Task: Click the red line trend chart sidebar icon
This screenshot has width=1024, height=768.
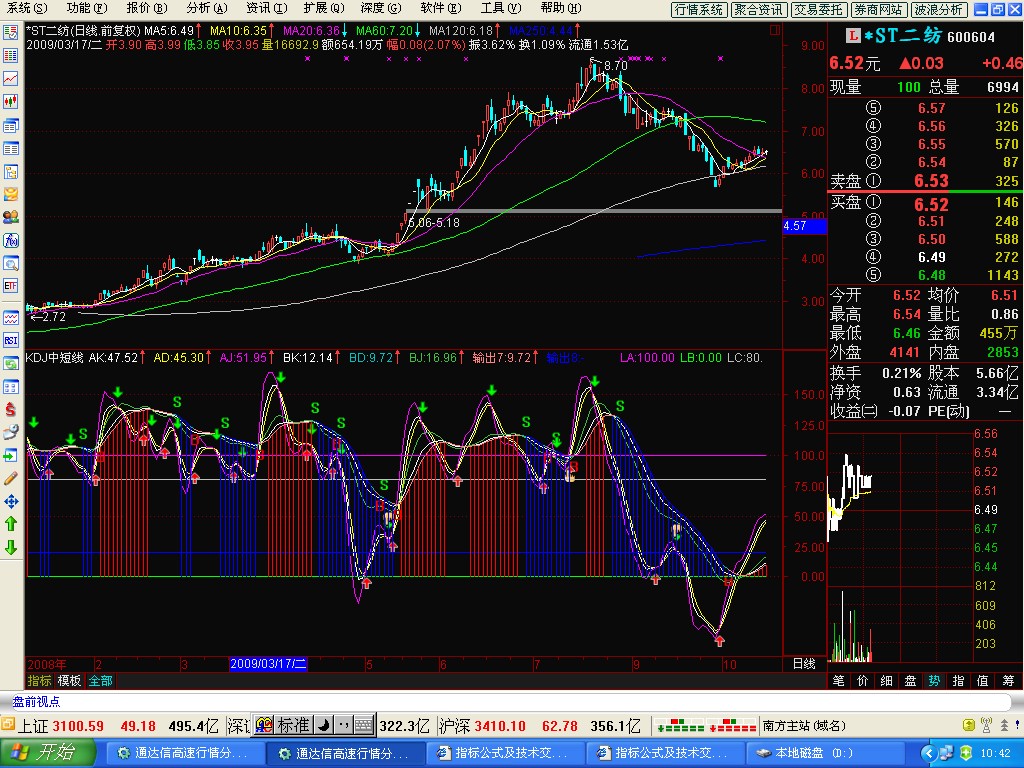Action: [10, 78]
